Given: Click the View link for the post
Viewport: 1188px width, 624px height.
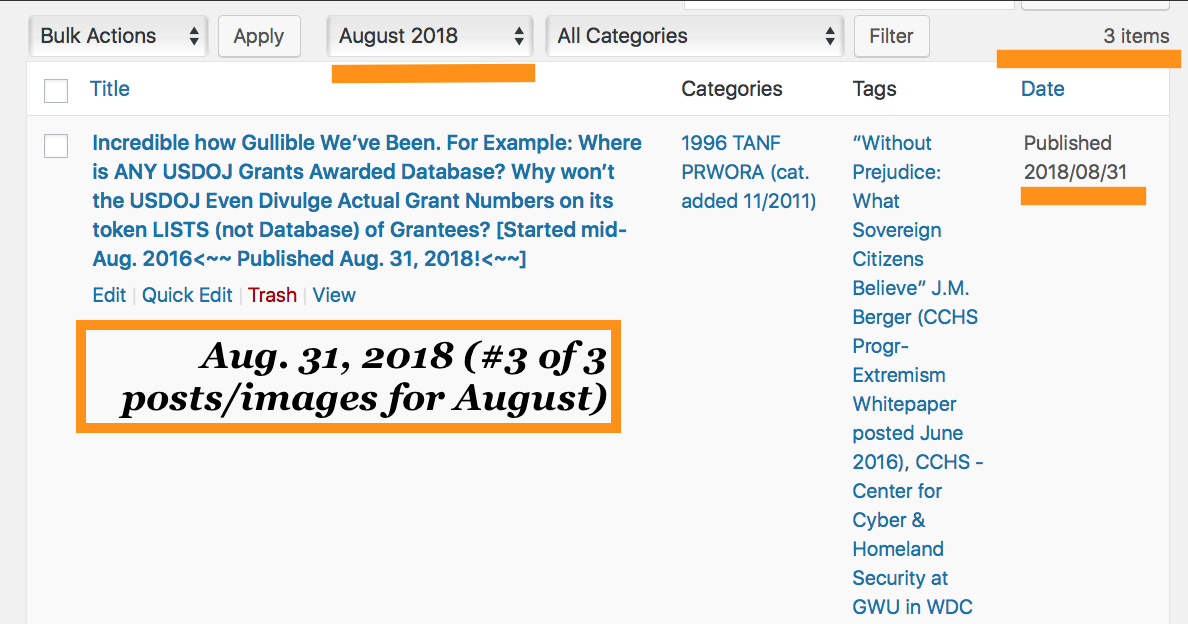Looking at the screenshot, I should (334, 295).
